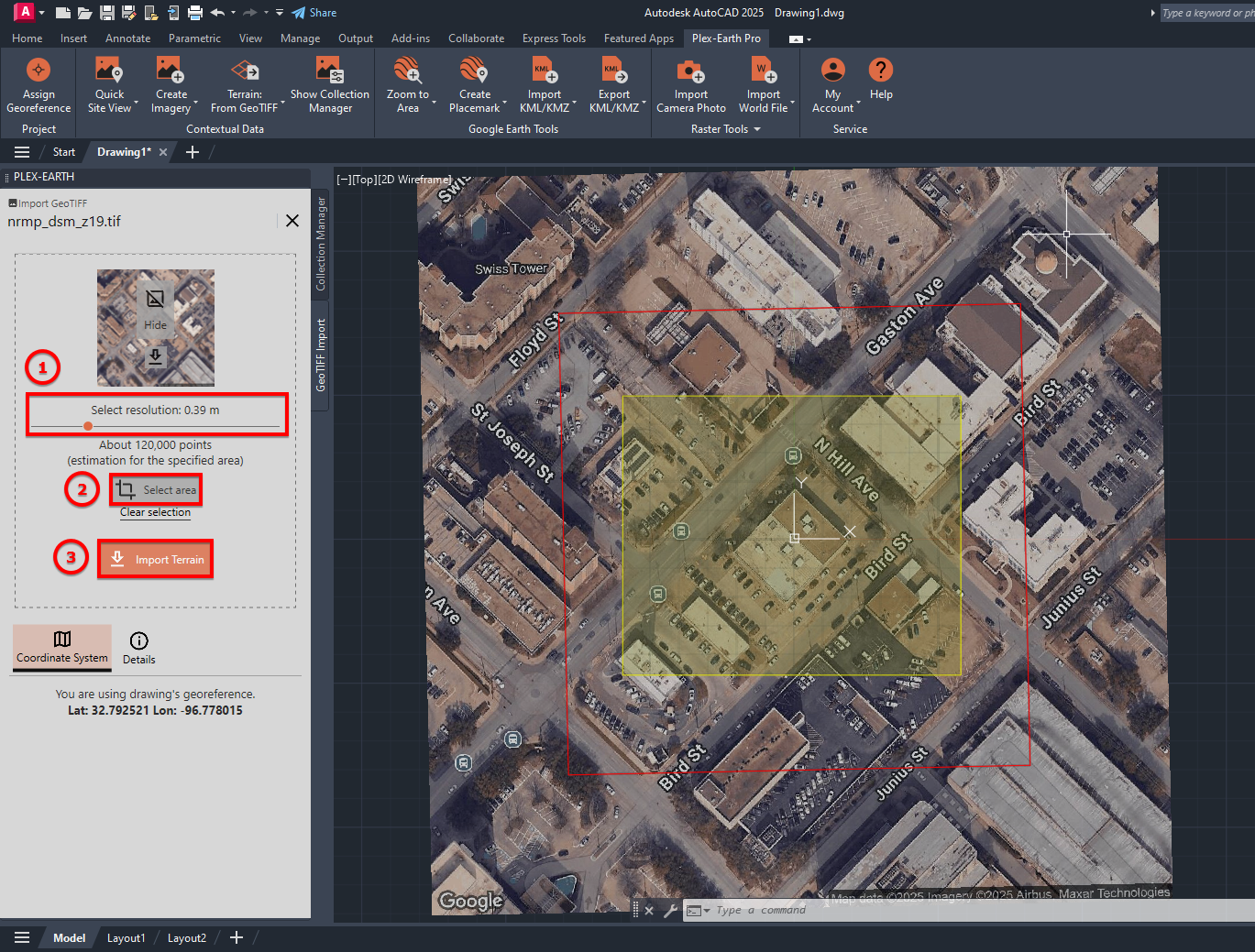Open the Coordinate System tab

click(62, 647)
